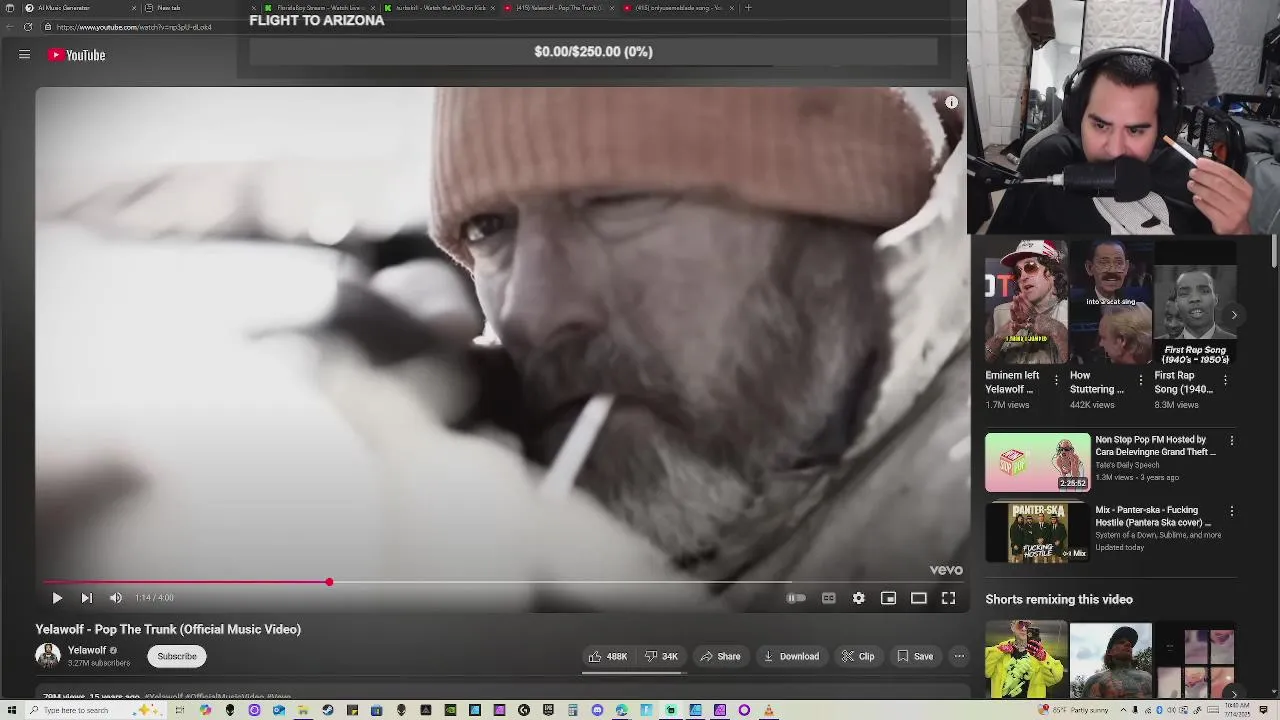Open the yellow jacket remix short
This screenshot has height=720, width=1280.
pyautogui.click(x=1026, y=660)
